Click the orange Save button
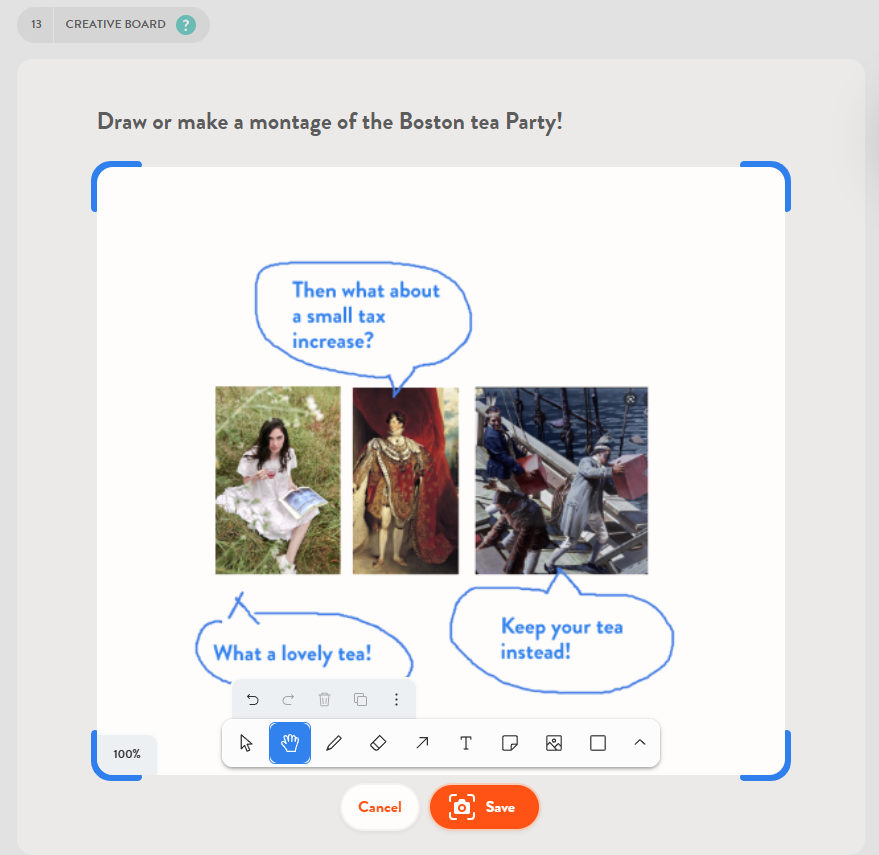This screenshot has height=855, width=879. click(x=485, y=807)
